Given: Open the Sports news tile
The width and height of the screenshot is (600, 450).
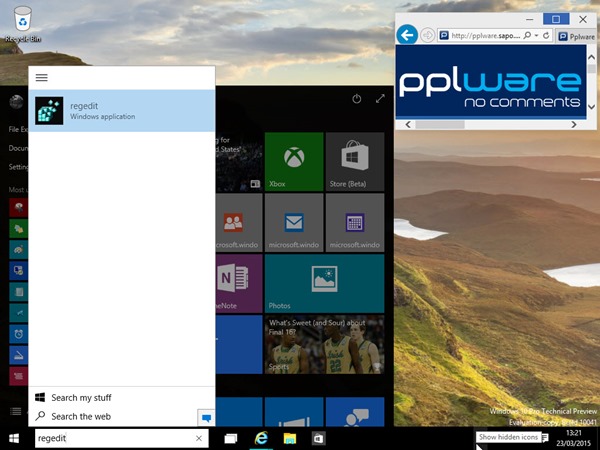Looking at the screenshot, I should 324,344.
